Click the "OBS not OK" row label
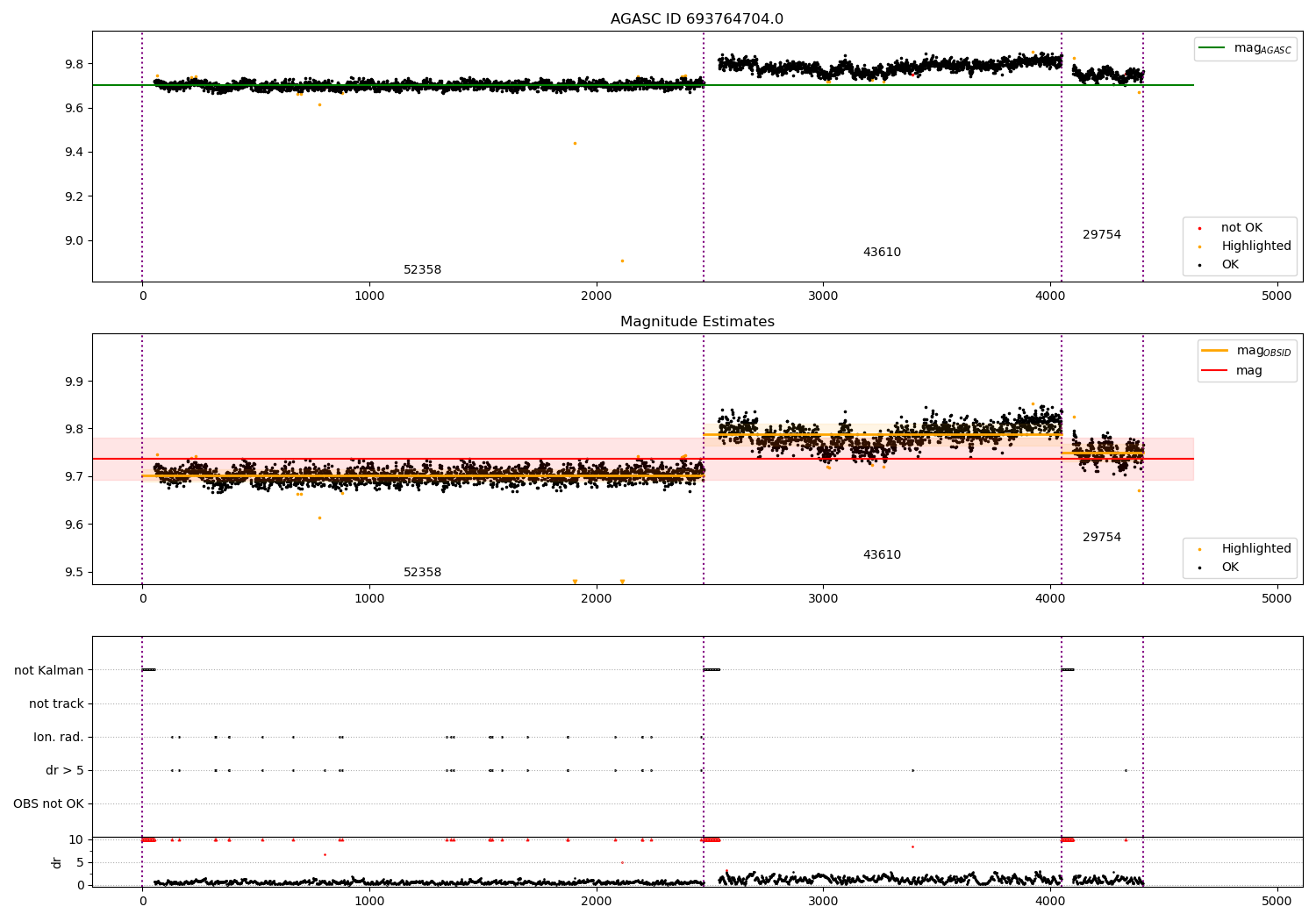 tap(49, 803)
